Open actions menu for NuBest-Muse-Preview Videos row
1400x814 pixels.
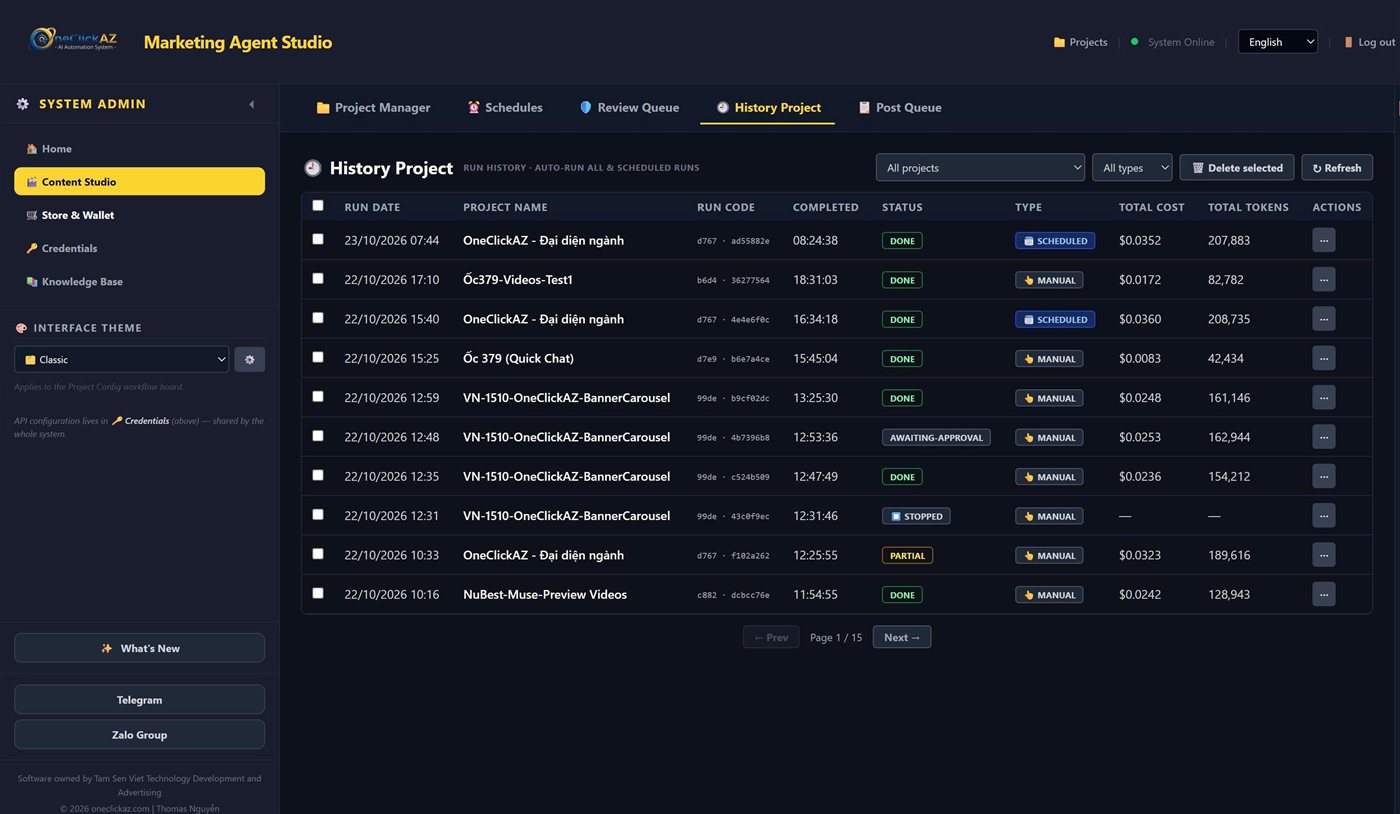click(1324, 595)
